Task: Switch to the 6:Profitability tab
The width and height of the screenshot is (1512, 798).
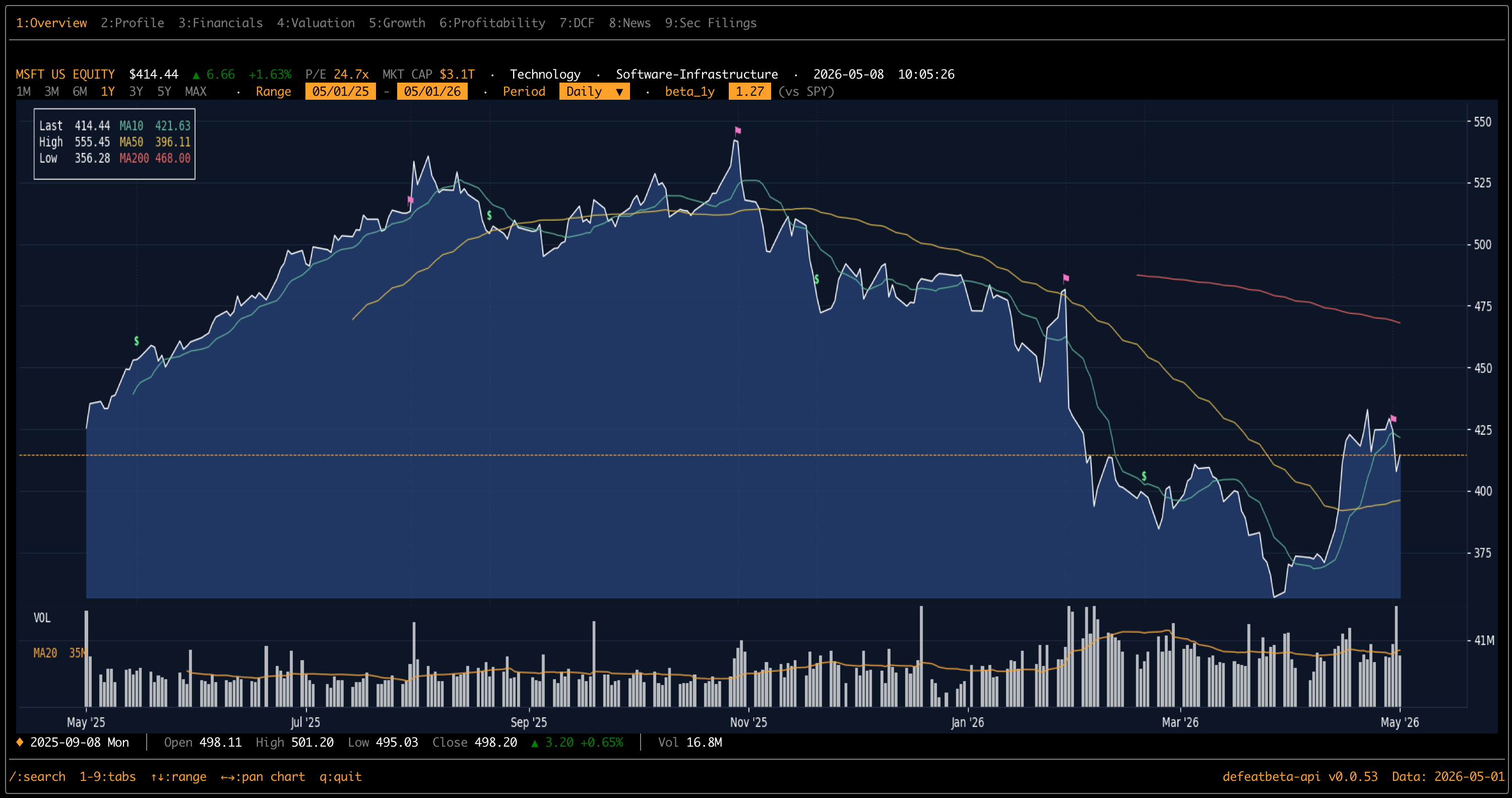Action: [492, 23]
